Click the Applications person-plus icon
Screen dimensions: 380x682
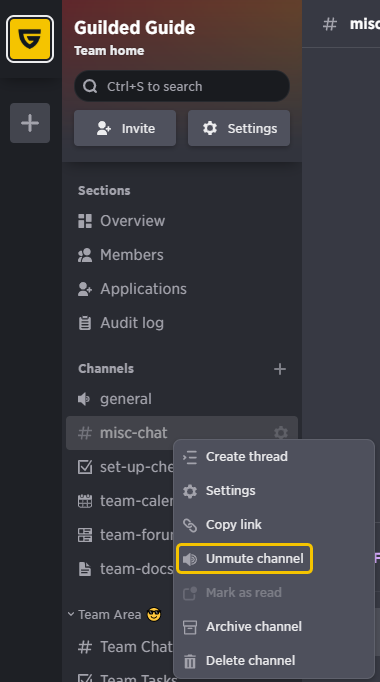[x=85, y=289]
